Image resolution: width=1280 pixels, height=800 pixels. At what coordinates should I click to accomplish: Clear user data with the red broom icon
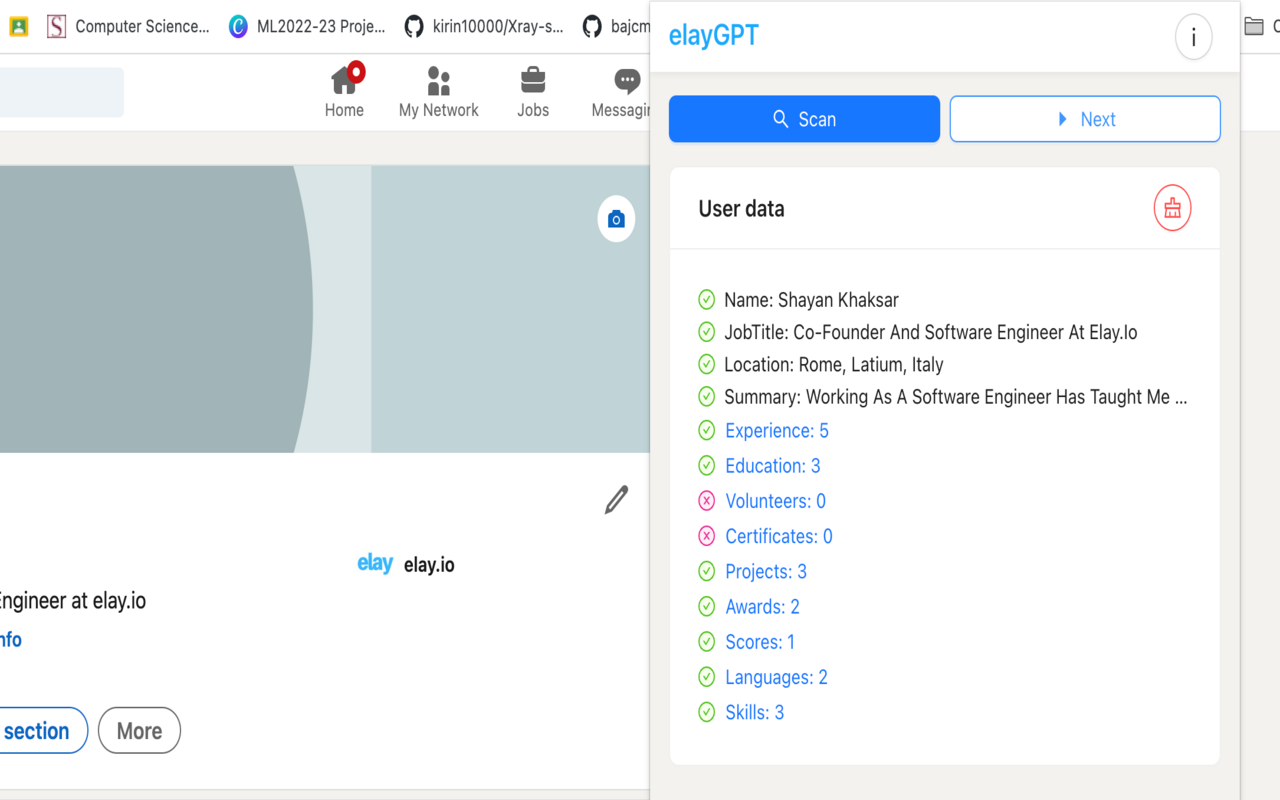pos(1172,208)
